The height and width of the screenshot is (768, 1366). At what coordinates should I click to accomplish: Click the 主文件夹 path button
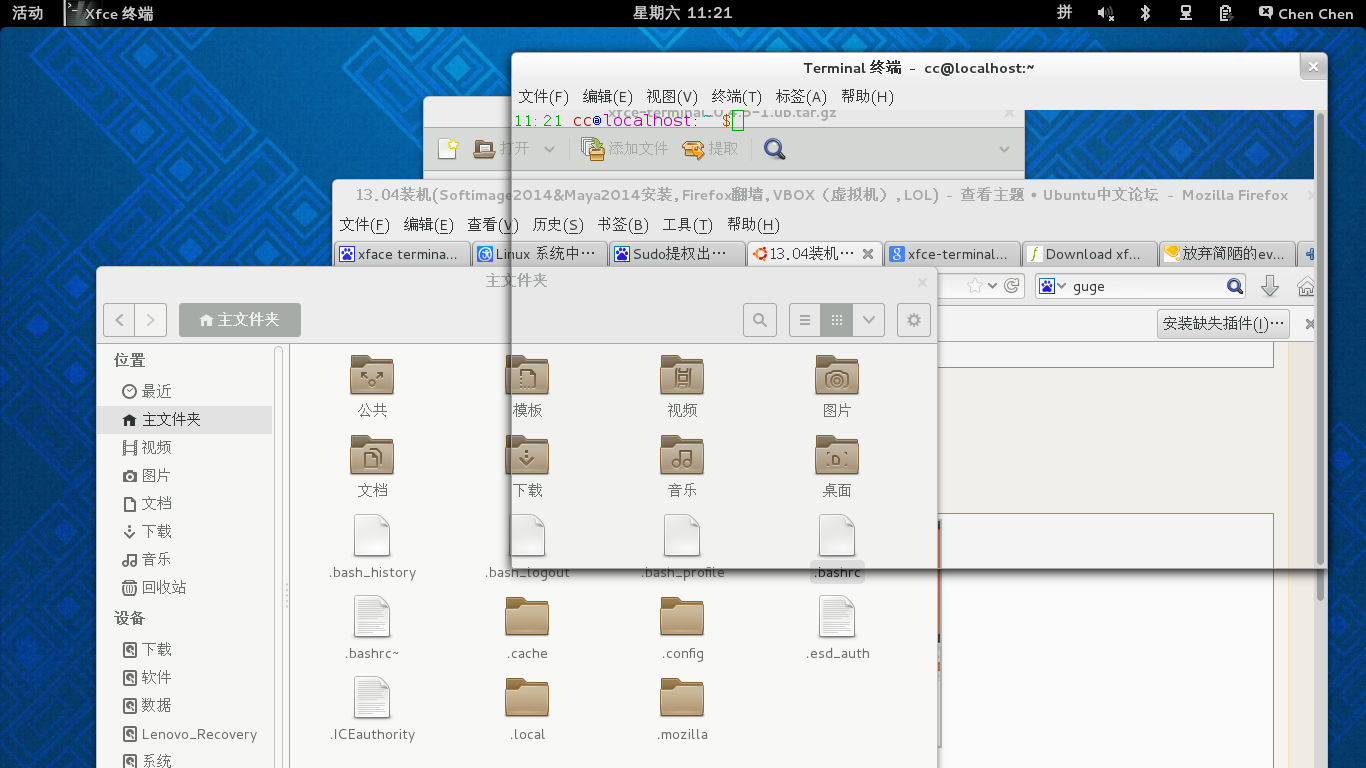(240, 320)
